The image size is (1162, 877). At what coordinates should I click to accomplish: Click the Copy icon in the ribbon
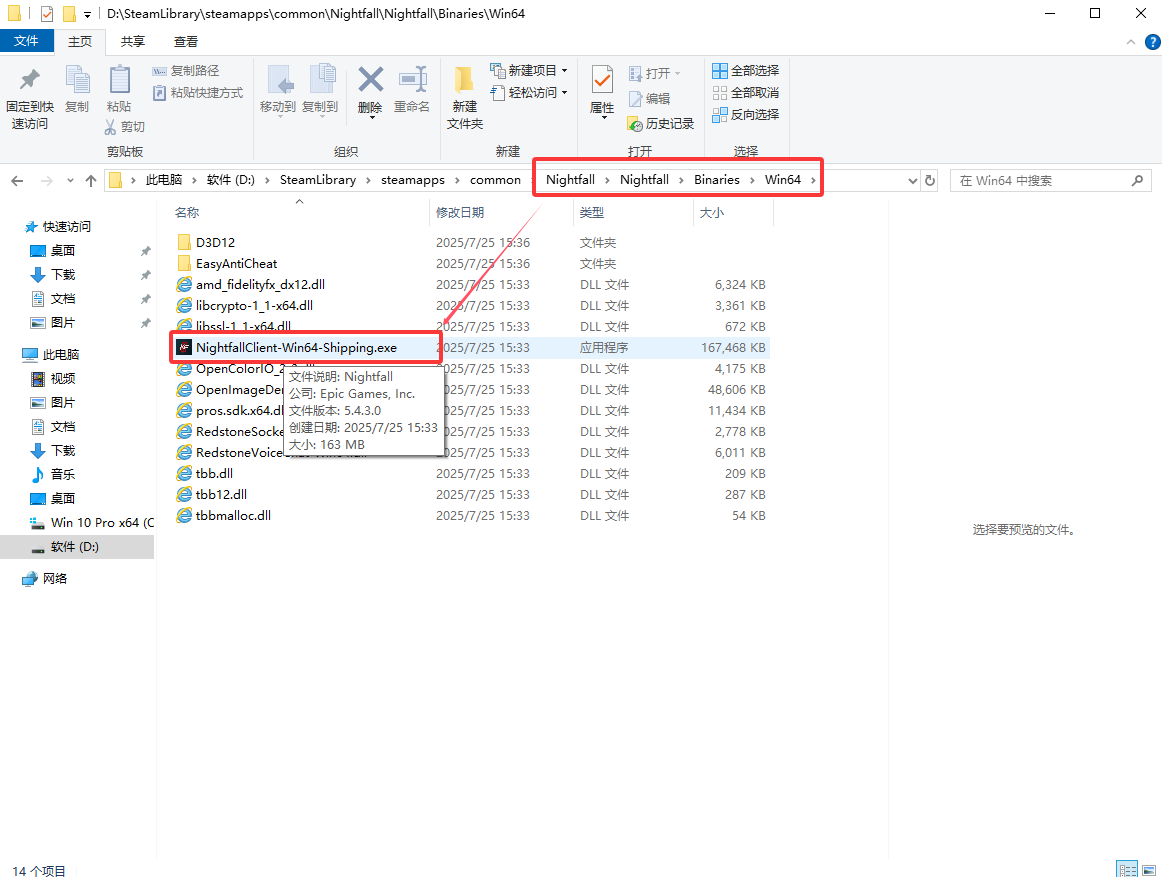pos(77,79)
